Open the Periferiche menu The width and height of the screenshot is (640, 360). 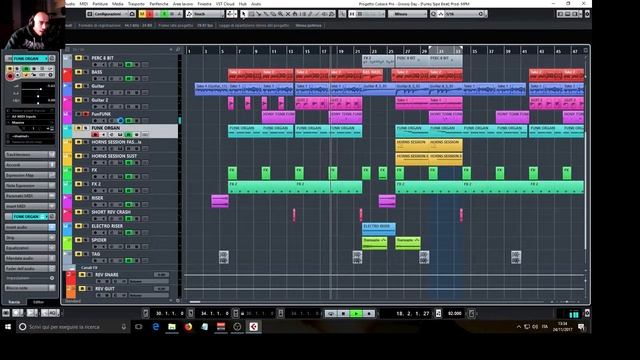pyautogui.click(x=159, y=4)
